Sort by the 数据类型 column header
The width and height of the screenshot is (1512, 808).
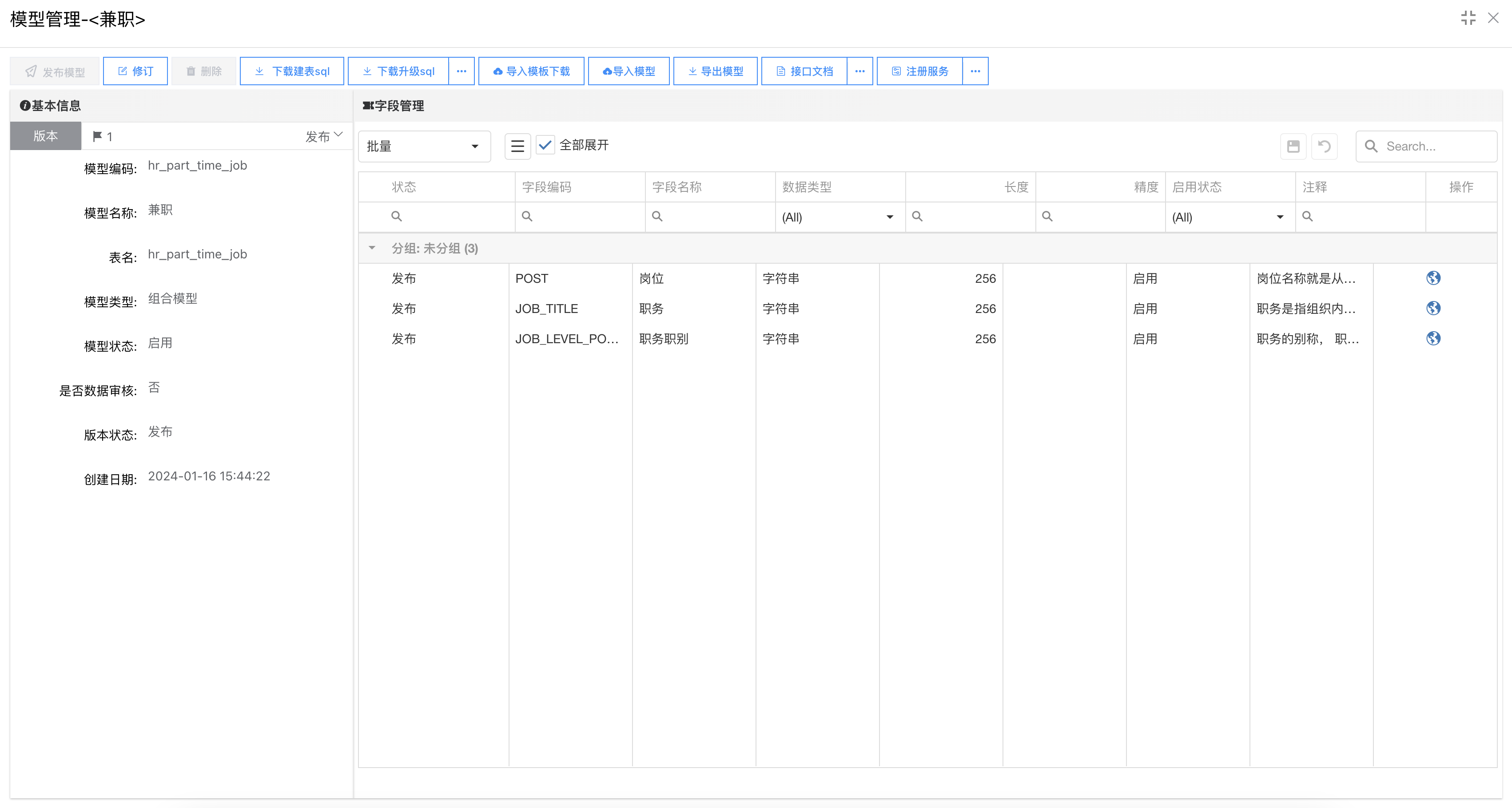[x=840, y=187]
